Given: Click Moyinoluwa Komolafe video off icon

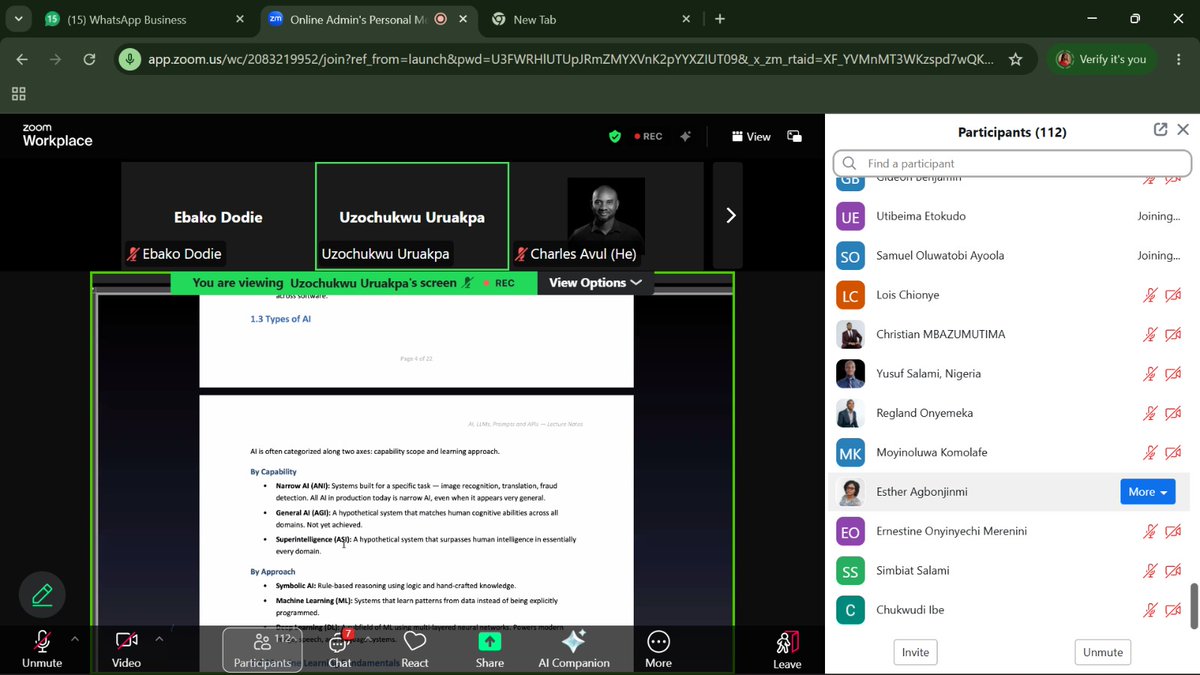Looking at the screenshot, I should (x=1174, y=452).
